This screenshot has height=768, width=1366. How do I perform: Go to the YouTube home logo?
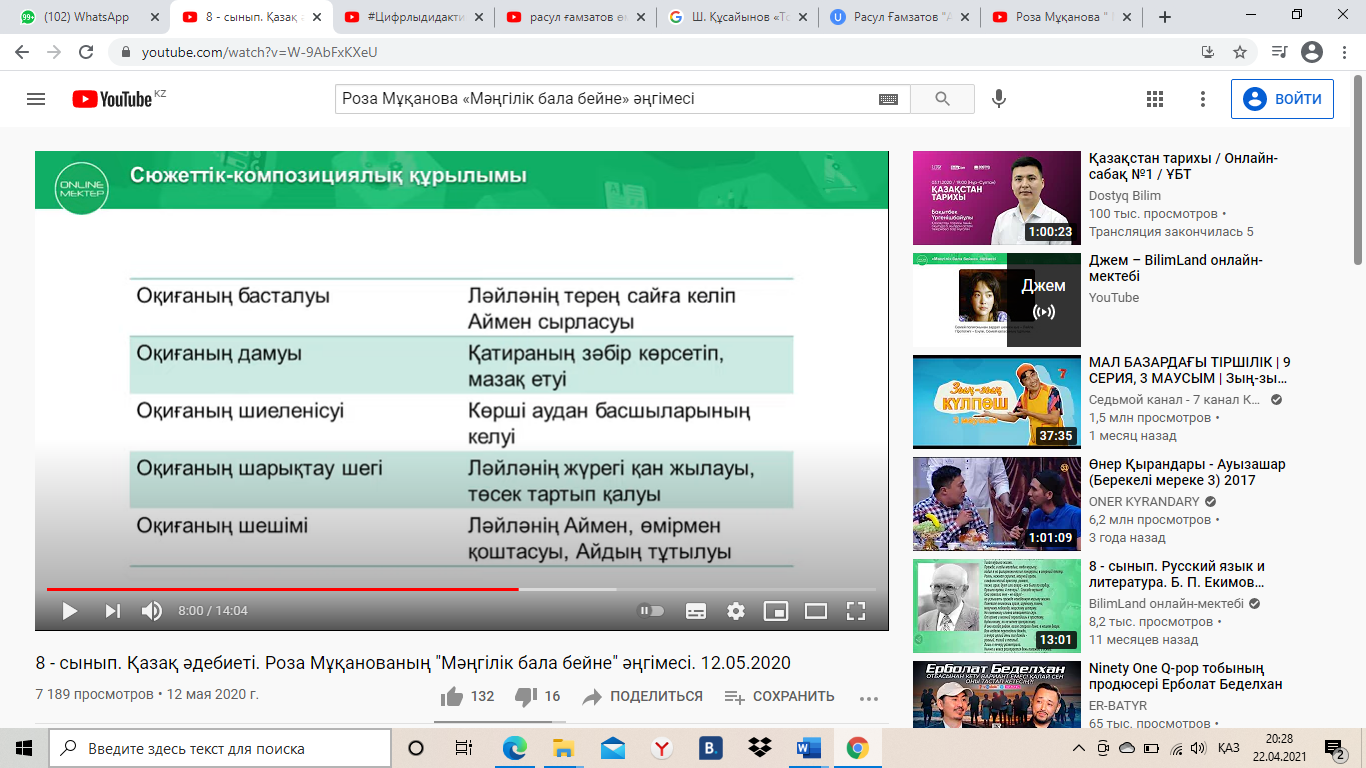[112, 99]
